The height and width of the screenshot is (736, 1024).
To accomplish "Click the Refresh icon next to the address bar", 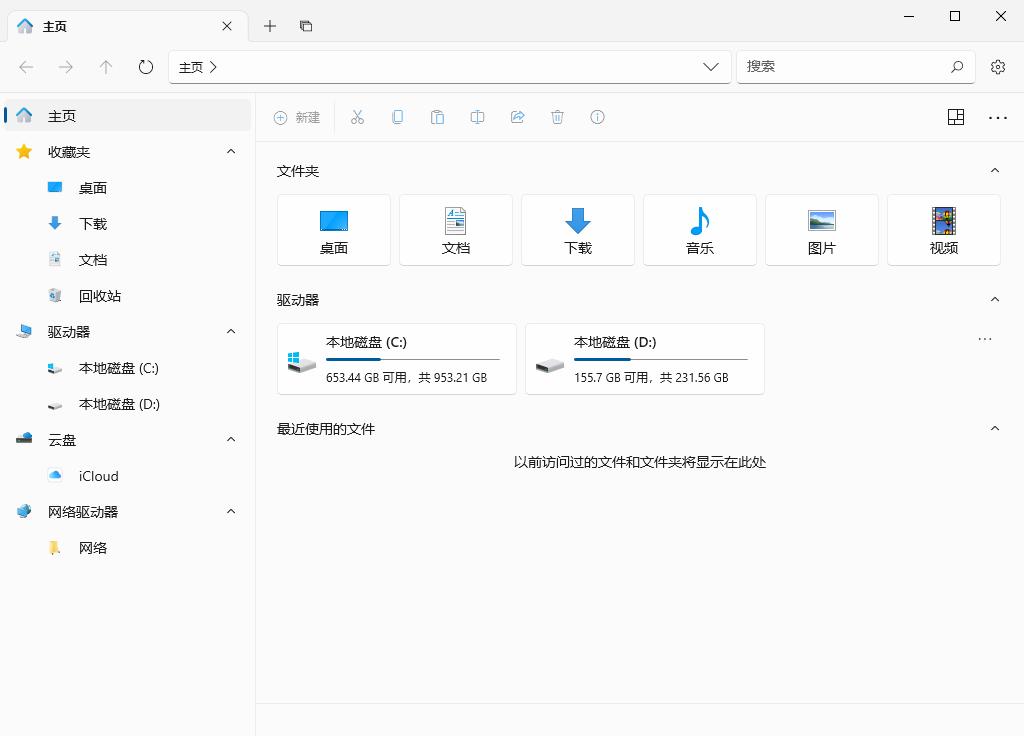I will (x=146, y=66).
